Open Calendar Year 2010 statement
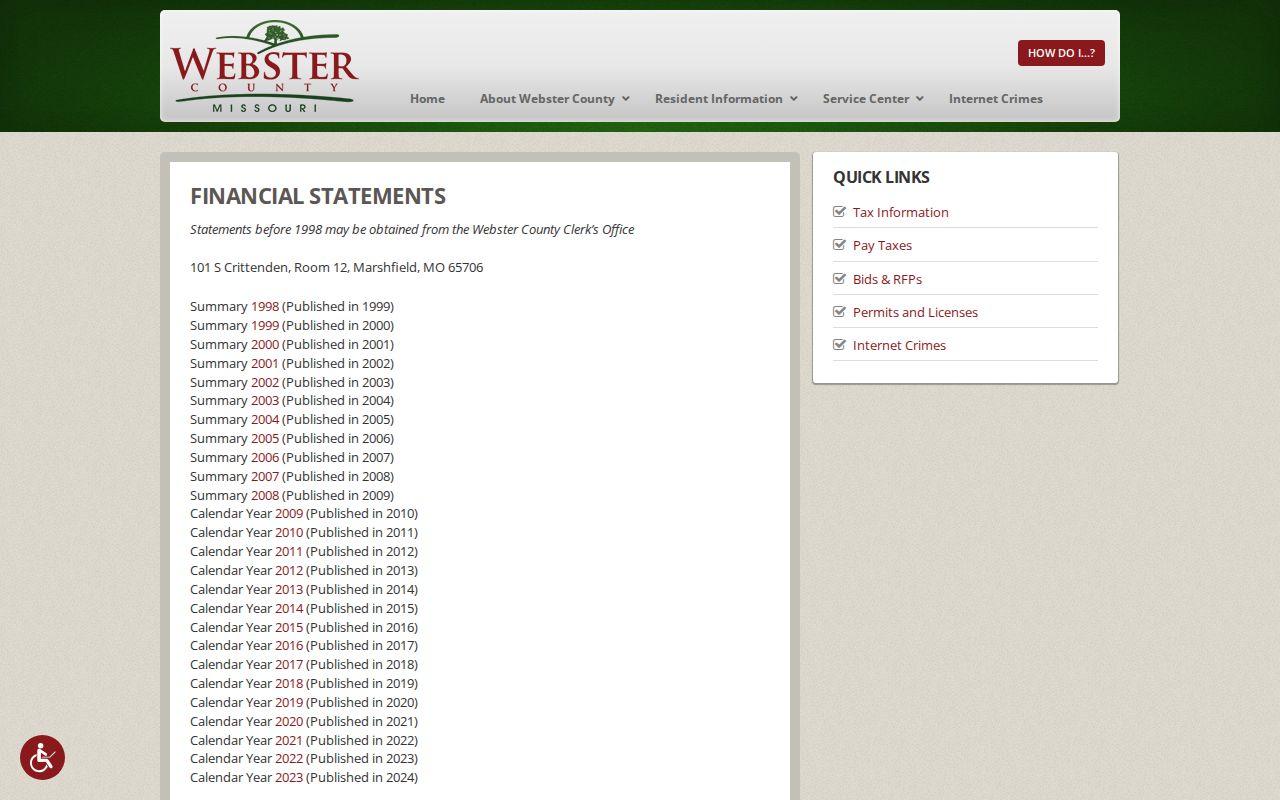The height and width of the screenshot is (800, 1280). (289, 532)
